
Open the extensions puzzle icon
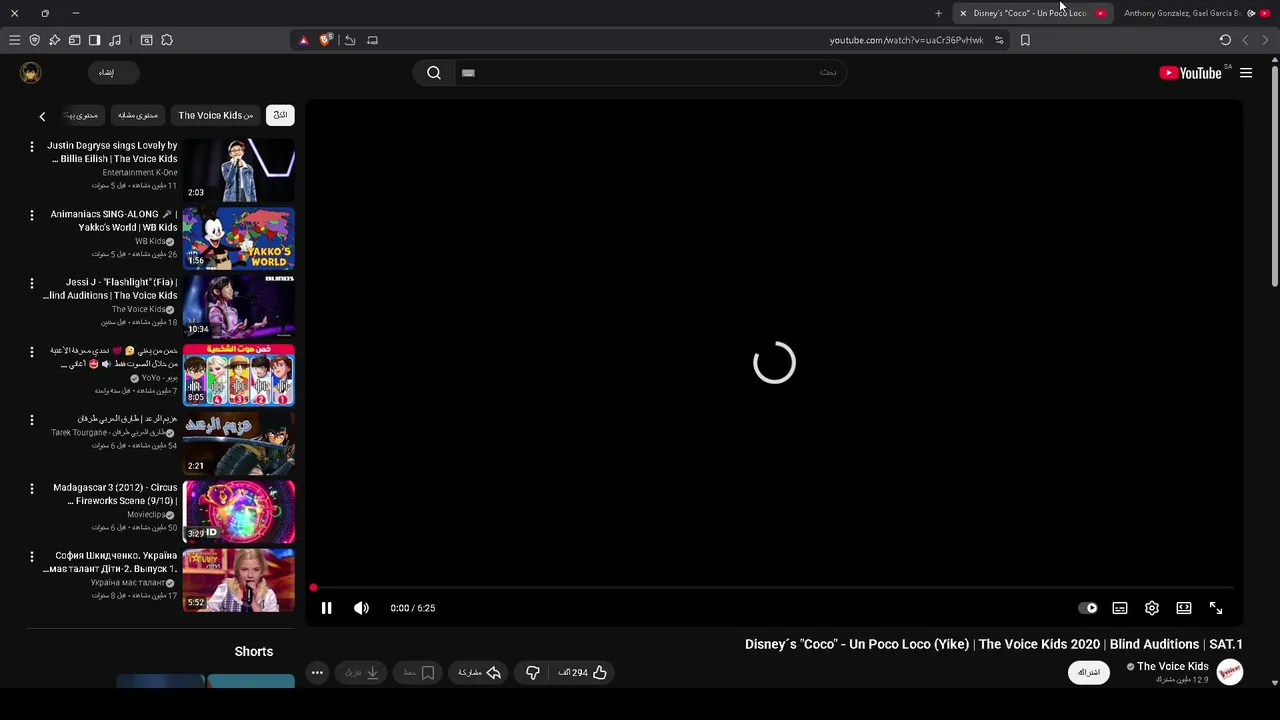167,40
